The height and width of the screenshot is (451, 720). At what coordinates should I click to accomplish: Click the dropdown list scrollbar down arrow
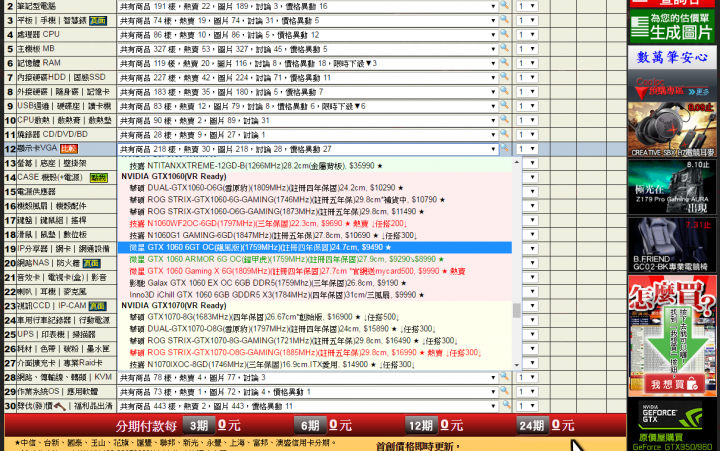tap(517, 366)
